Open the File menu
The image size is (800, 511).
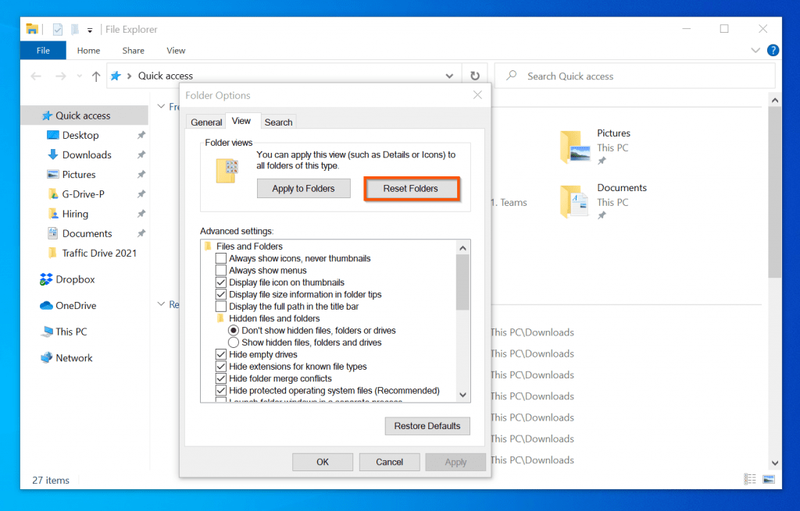(x=43, y=50)
